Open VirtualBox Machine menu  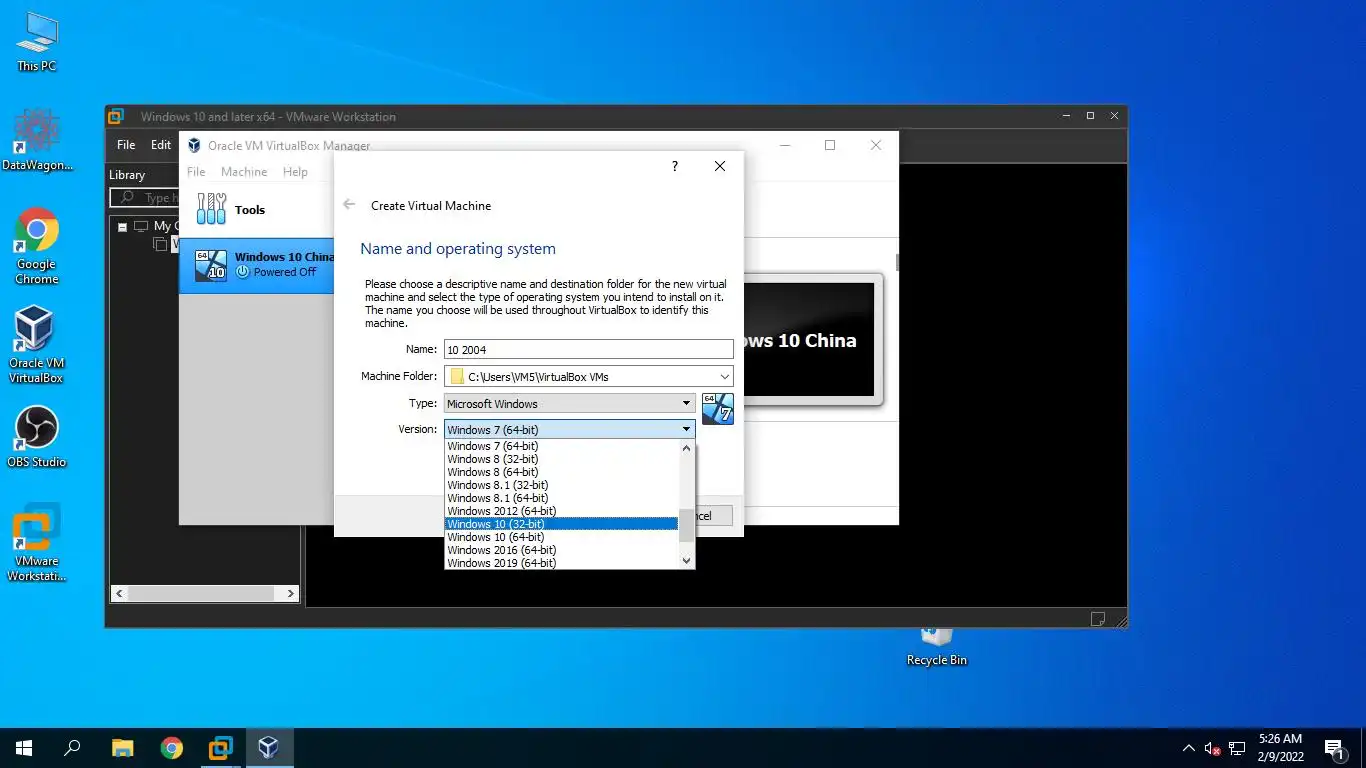click(x=244, y=172)
